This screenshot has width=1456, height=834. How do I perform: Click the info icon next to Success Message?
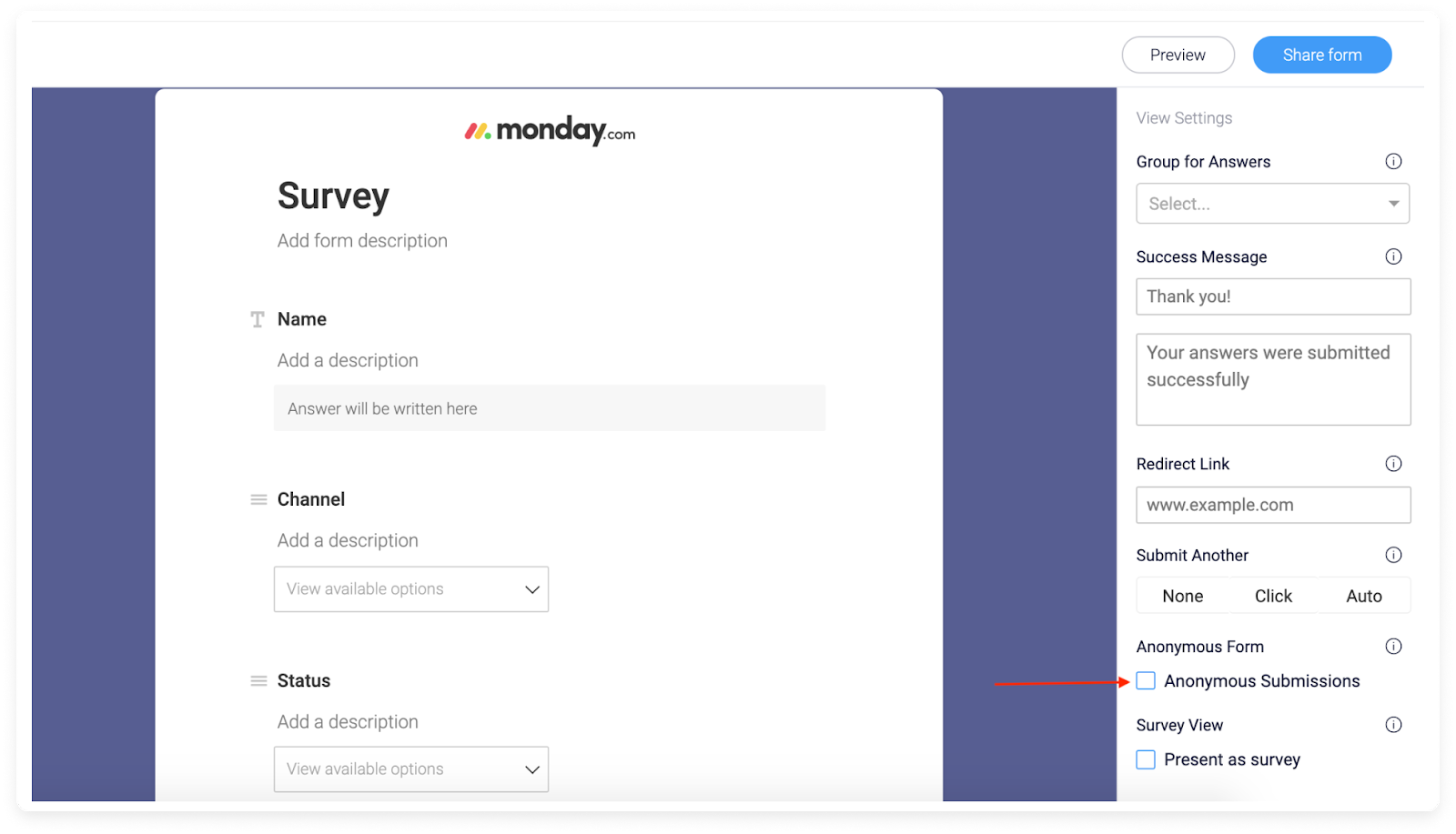click(x=1393, y=256)
